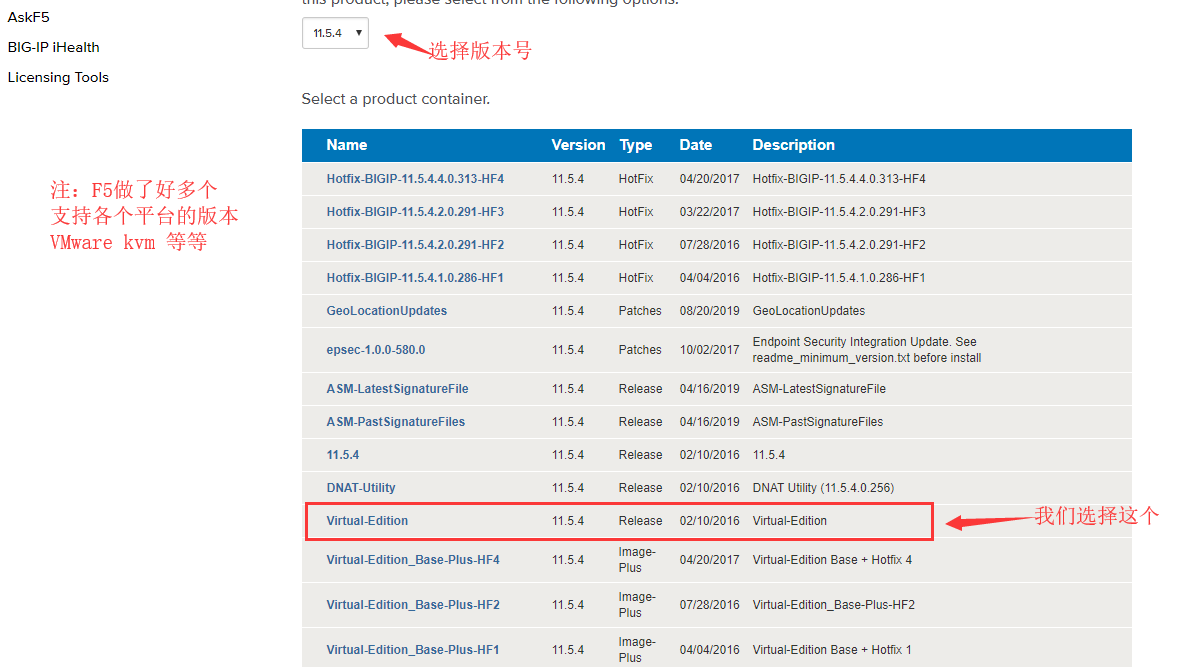1190x667 pixels.
Task: Open Hotfix-BIGIP-11.5.4.2.0.291-HF2 container
Action: pos(415,245)
